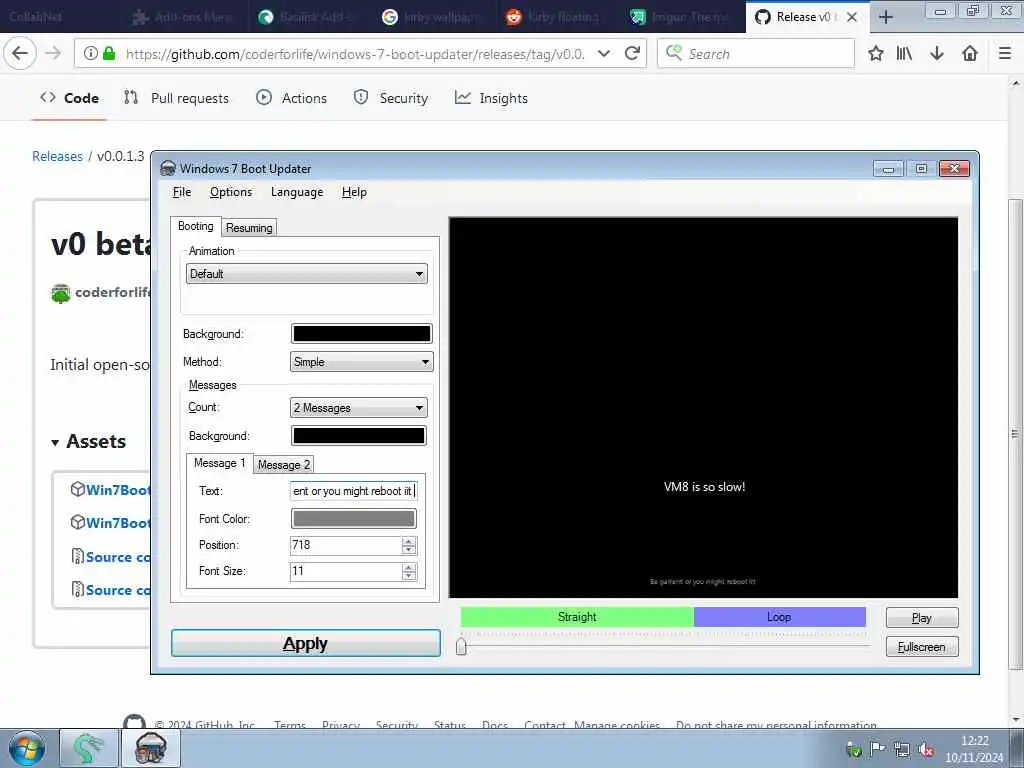Click the Play button
This screenshot has height=768, width=1024.
pyautogui.click(x=921, y=618)
